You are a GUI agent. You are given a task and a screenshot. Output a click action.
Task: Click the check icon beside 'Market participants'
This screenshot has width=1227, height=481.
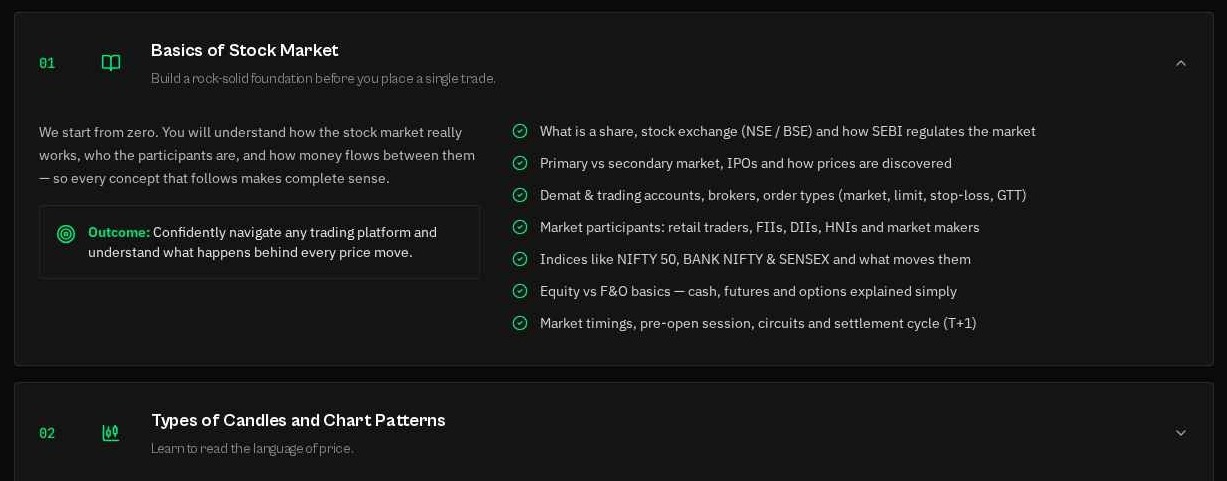[520, 227]
